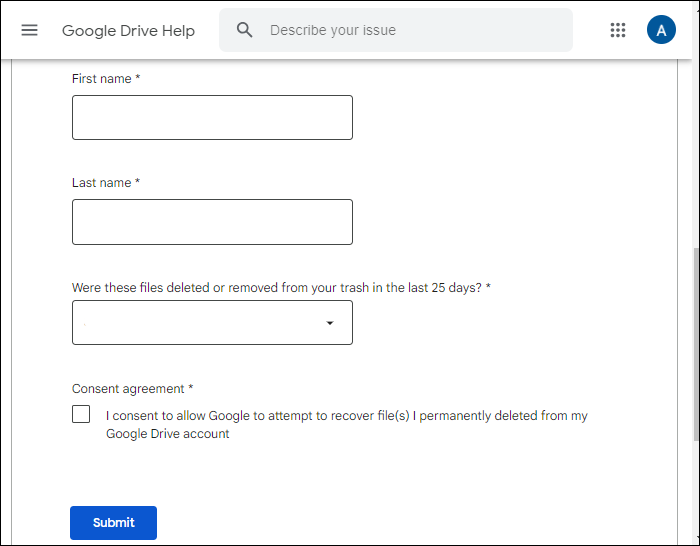Click the scrollbar up arrow

pyautogui.click(x=695, y=66)
